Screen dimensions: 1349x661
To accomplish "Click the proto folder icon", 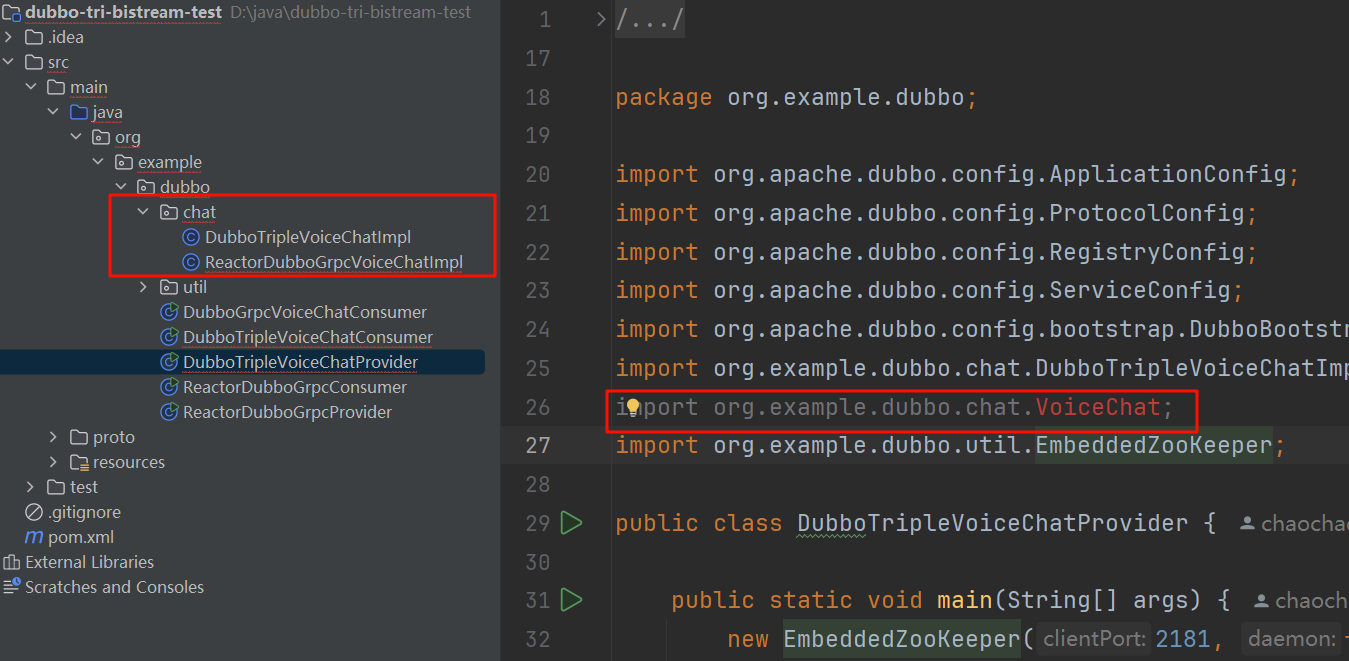I will [x=79, y=438].
